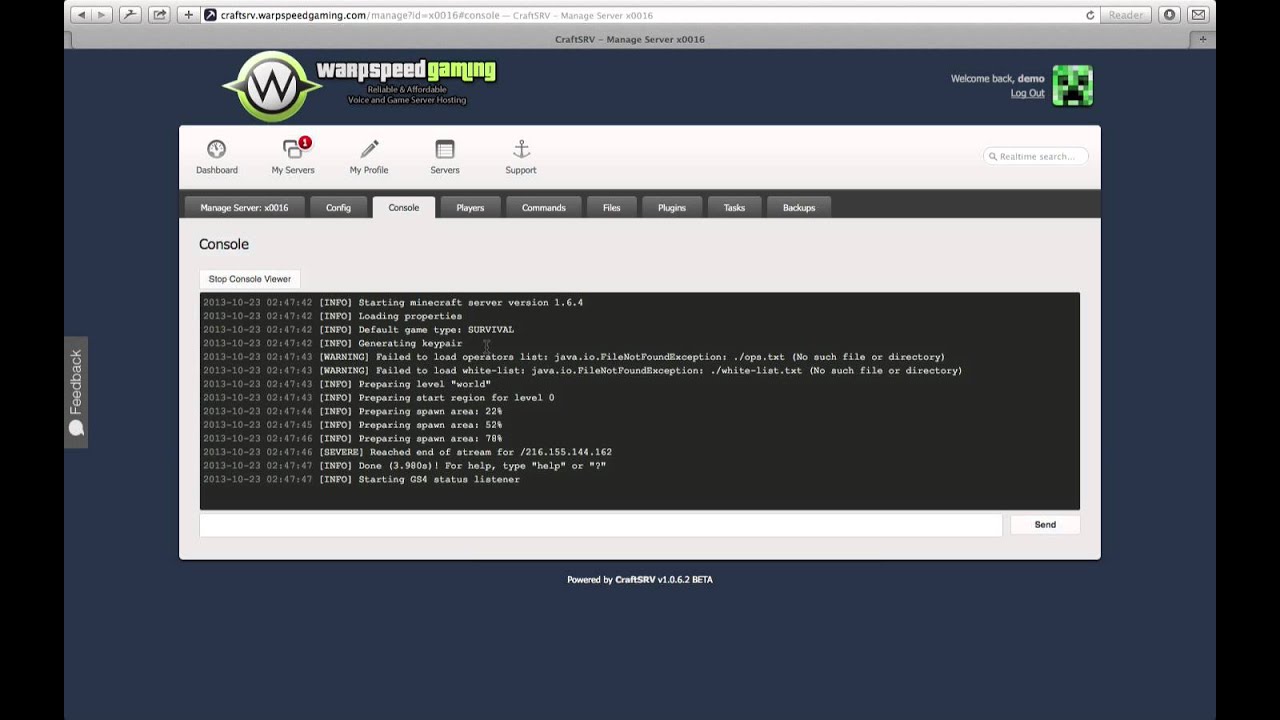Open the Files tab
Image resolution: width=1280 pixels, height=720 pixels.
click(x=612, y=208)
